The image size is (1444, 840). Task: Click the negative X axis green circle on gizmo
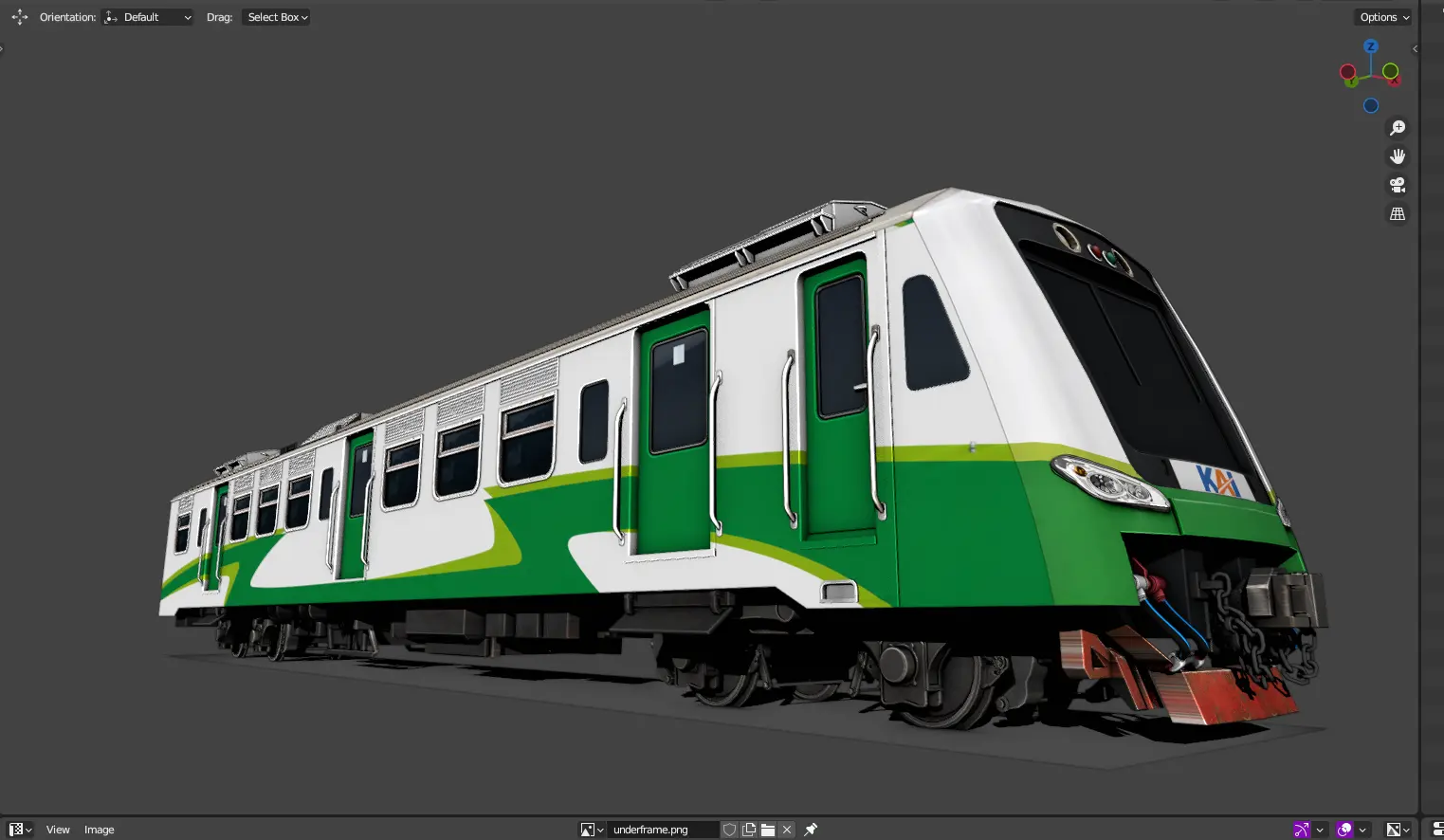point(1391,71)
